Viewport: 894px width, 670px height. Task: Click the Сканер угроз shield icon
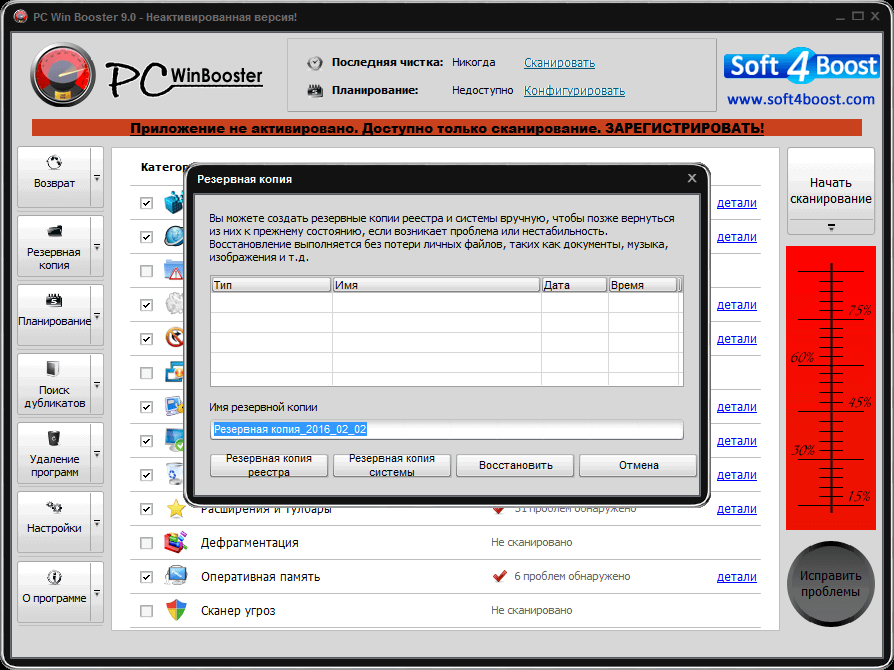pyautogui.click(x=176, y=610)
